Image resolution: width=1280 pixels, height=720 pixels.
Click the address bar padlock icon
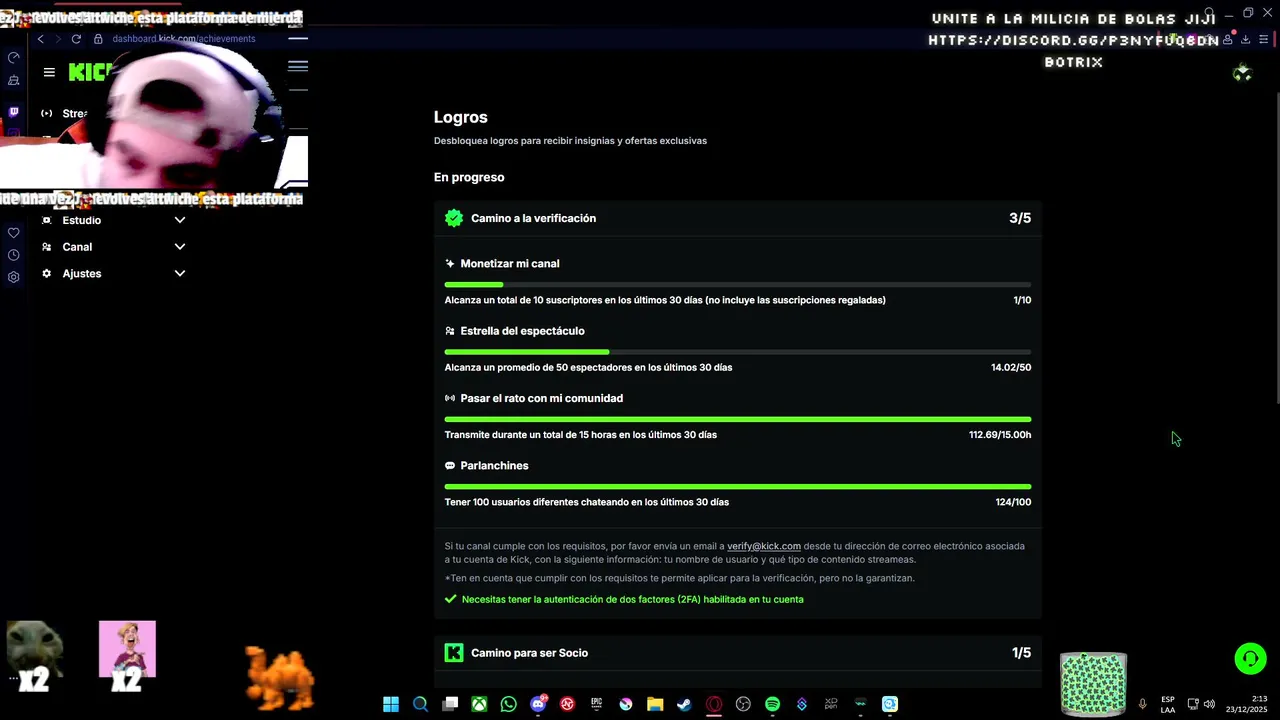point(98,39)
